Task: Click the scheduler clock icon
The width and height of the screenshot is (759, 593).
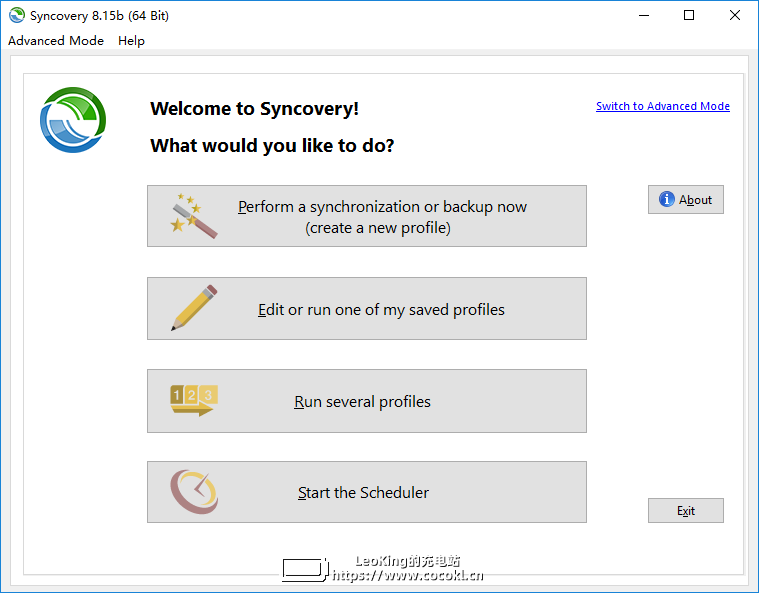Action: (x=194, y=492)
